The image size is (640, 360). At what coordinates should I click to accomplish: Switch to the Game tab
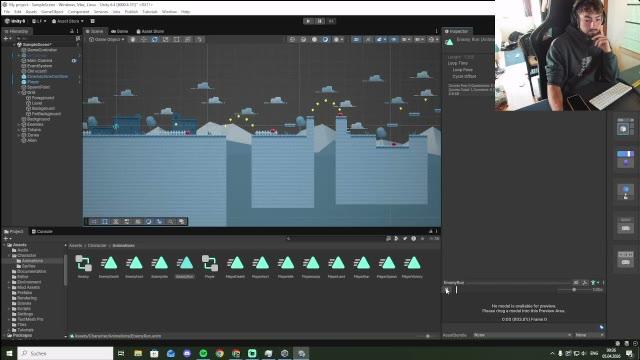pyautogui.click(x=120, y=31)
